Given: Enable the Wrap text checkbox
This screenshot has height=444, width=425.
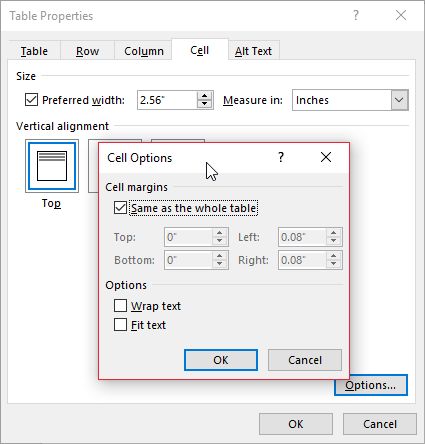Looking at the screenshot, I should pos(120,305).
